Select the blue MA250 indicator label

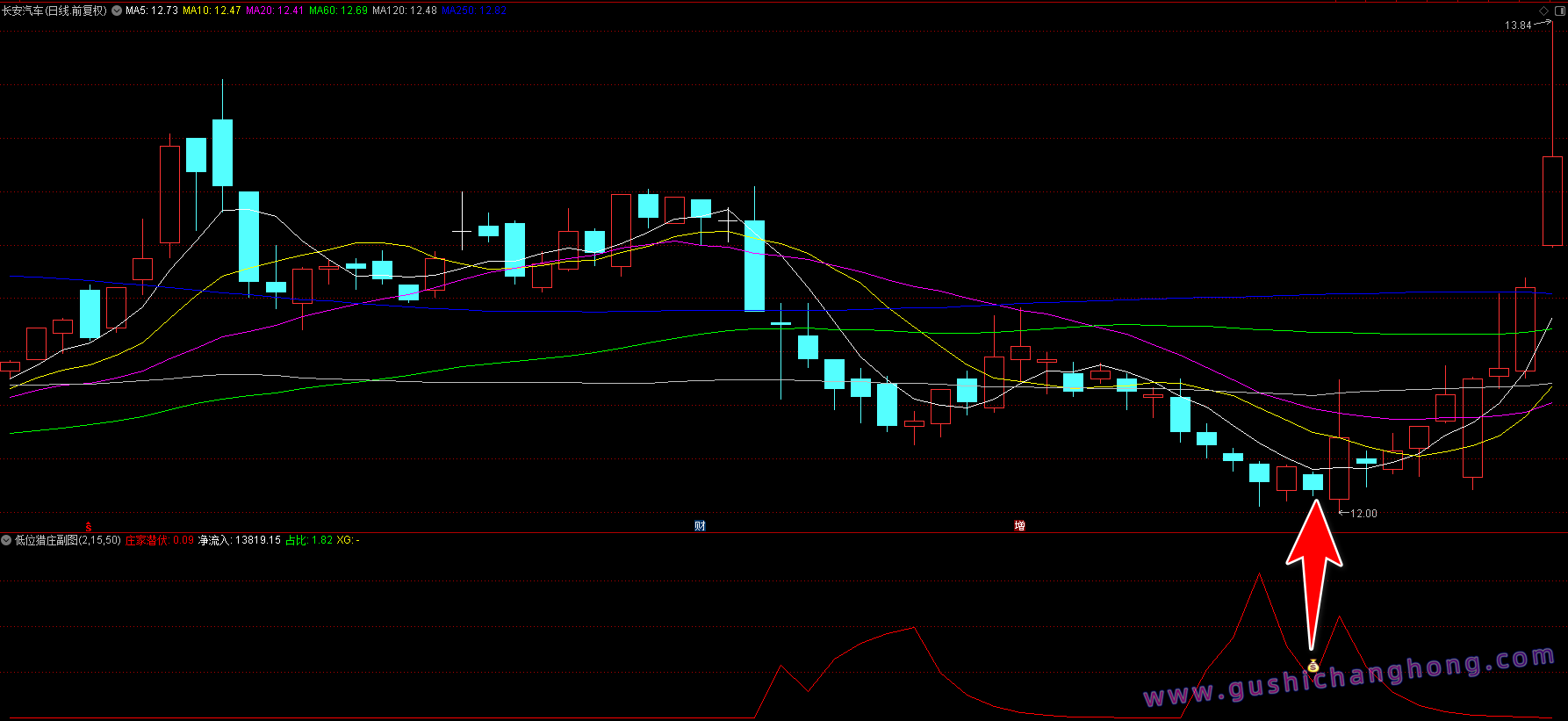(x=473, y=11)
